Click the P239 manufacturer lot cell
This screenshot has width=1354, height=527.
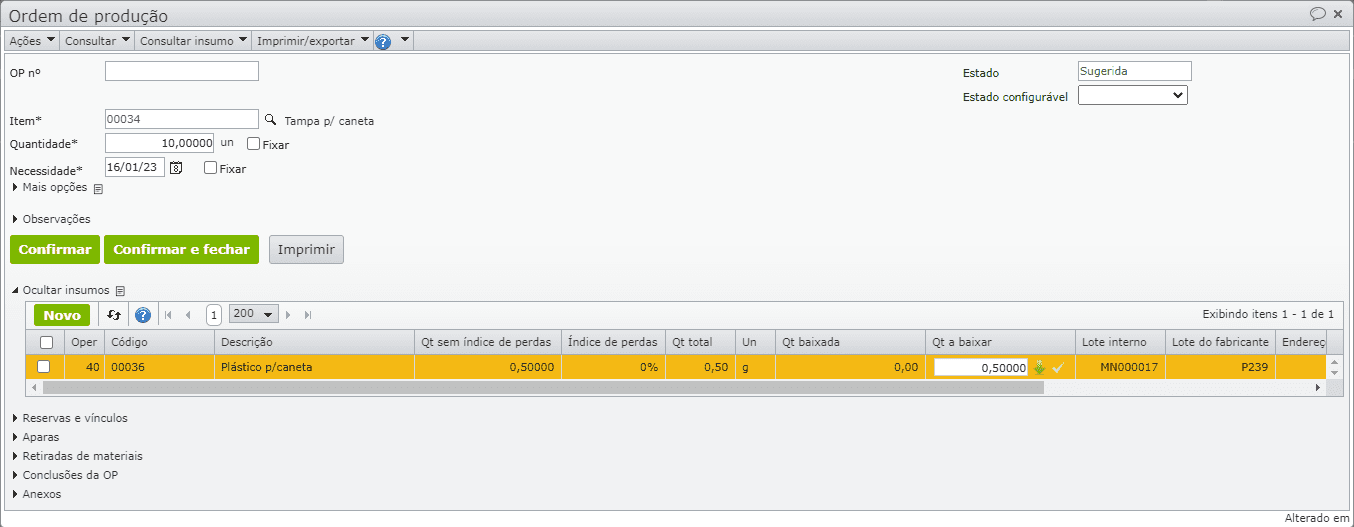click(x=1221, y=367)
